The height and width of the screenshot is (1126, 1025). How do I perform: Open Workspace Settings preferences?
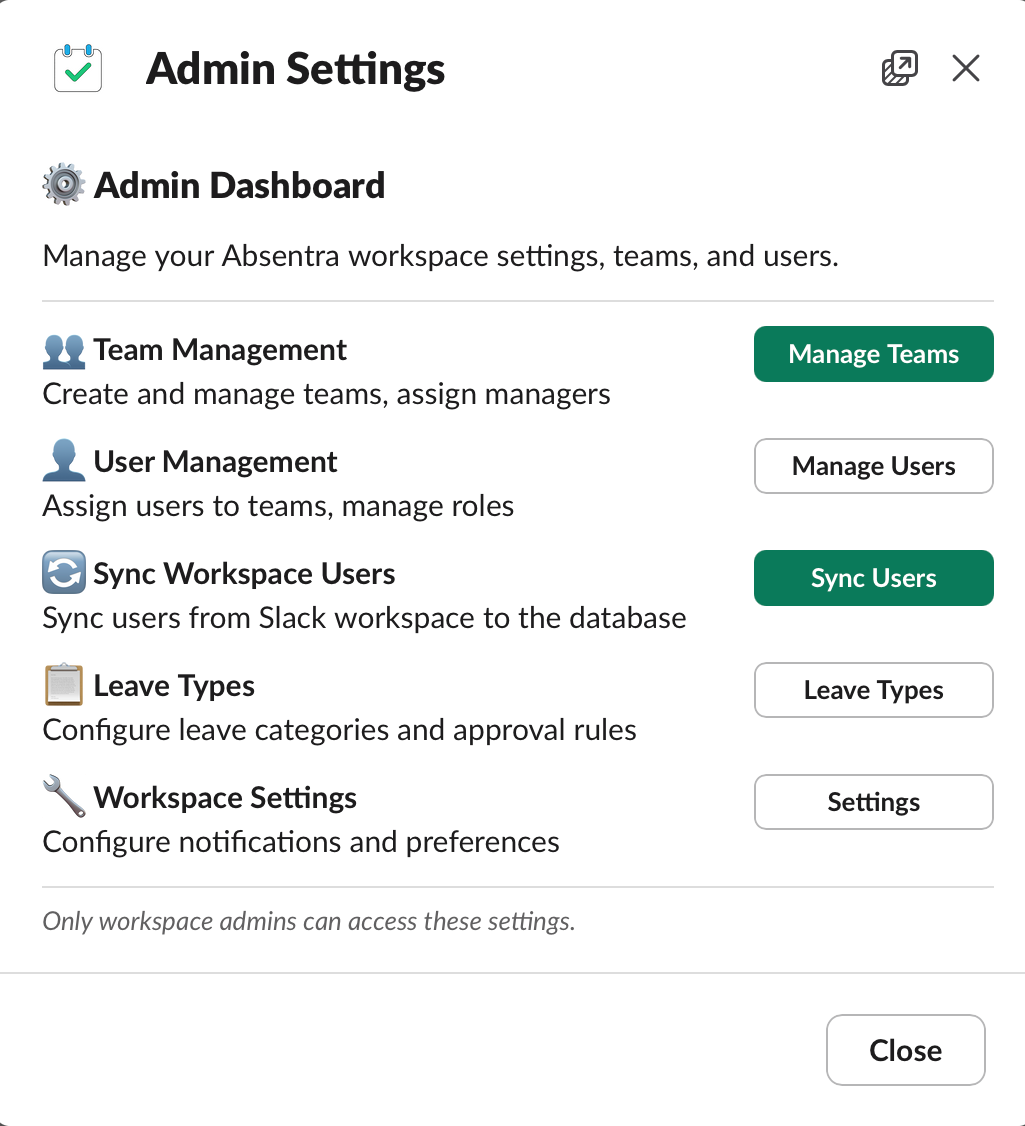pos(873,802)
